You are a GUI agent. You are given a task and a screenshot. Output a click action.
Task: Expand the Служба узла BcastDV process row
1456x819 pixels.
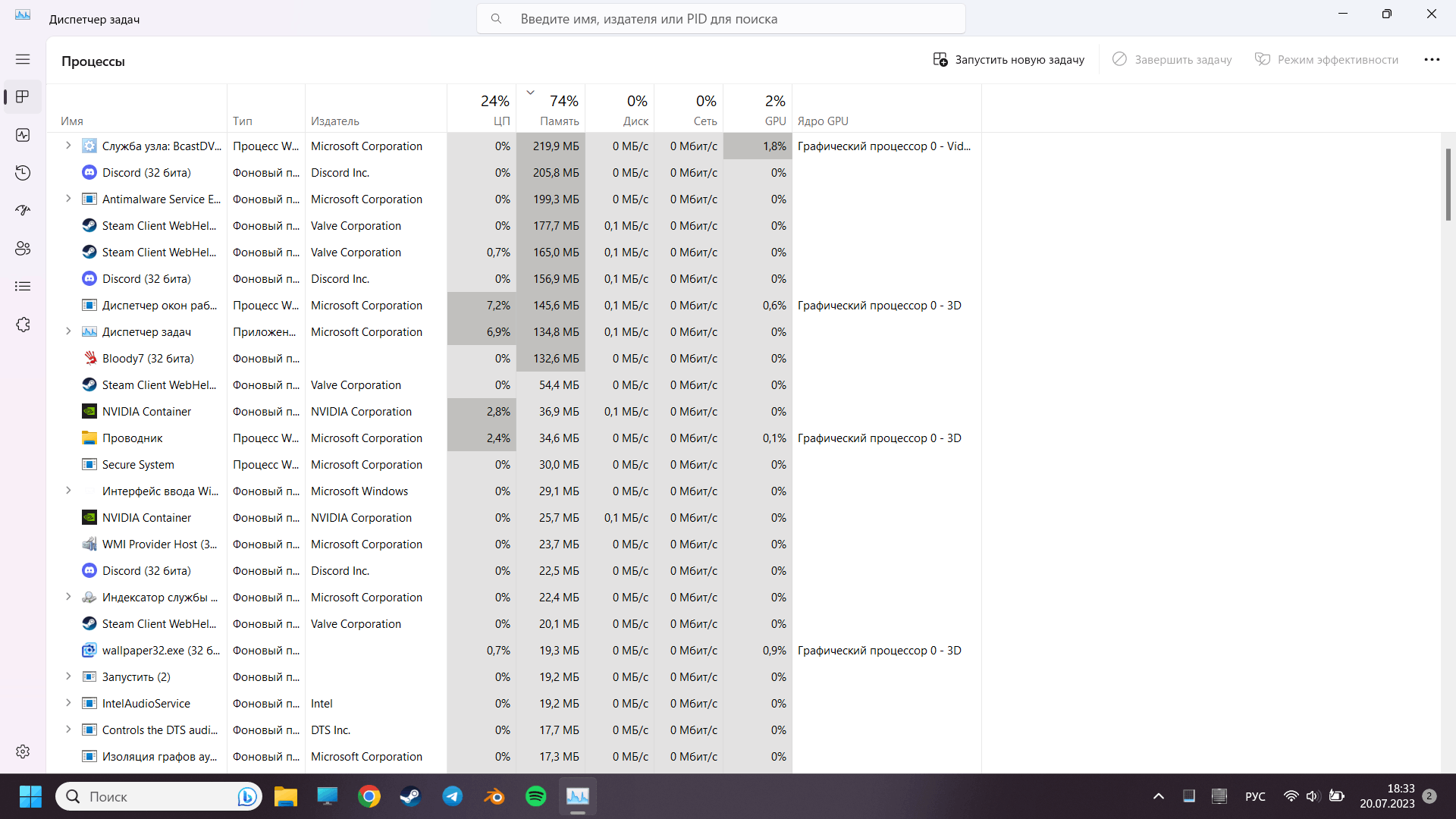pyautogui.click(x=68, y=146)
